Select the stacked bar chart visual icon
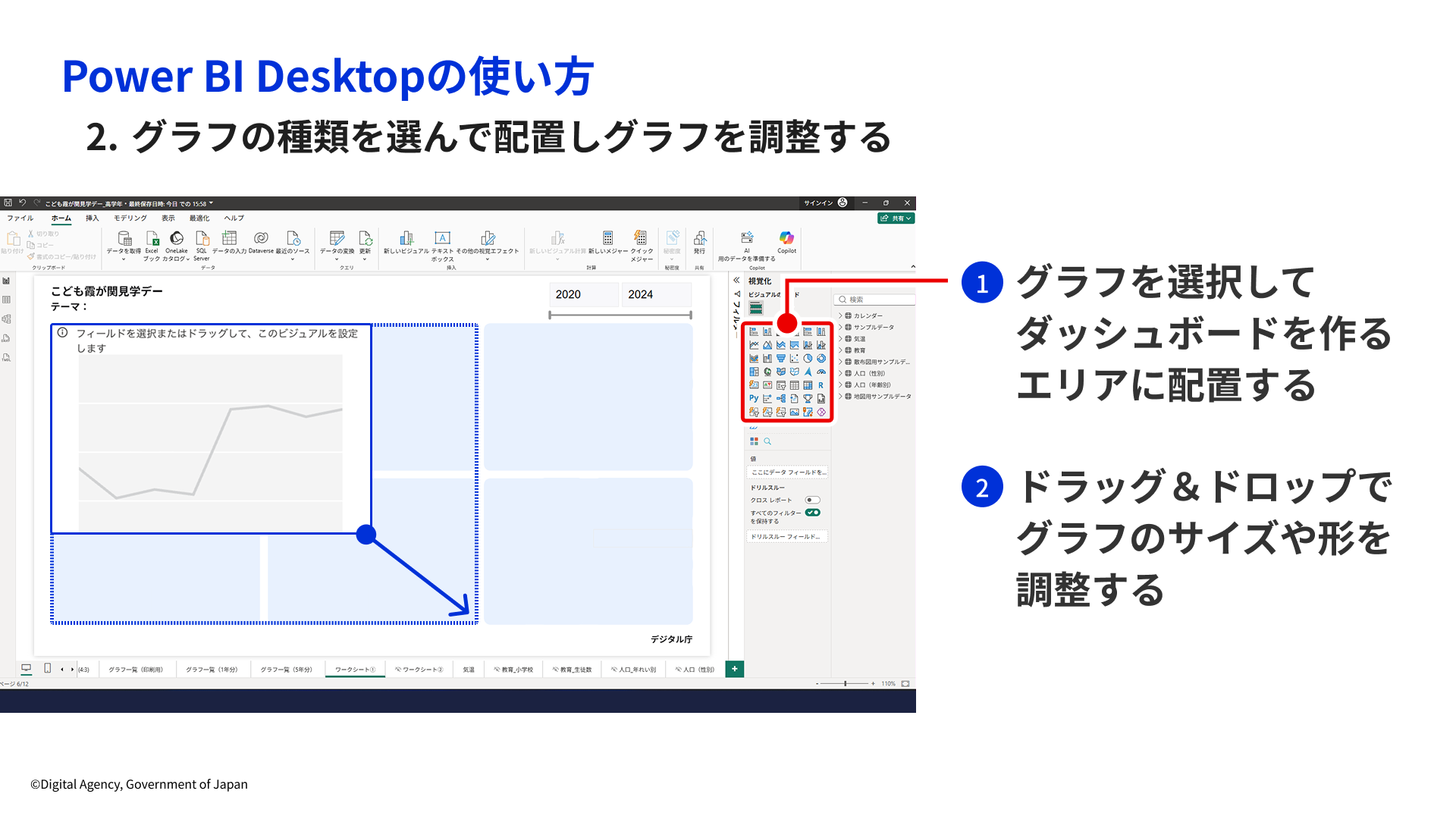This screenshot has width=1456, height=819. [x=754, y=331]
